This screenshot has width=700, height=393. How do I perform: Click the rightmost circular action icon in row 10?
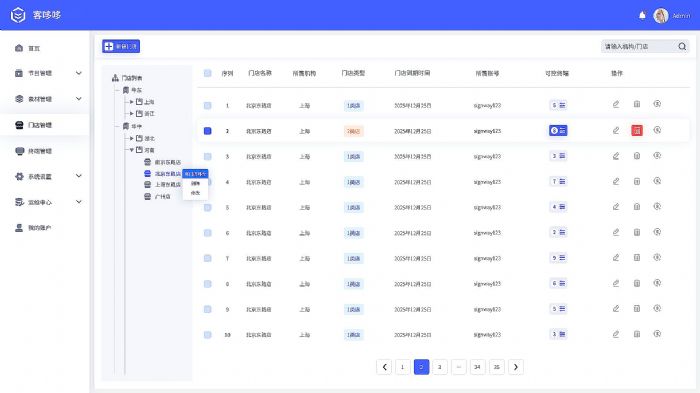(657, 334)
